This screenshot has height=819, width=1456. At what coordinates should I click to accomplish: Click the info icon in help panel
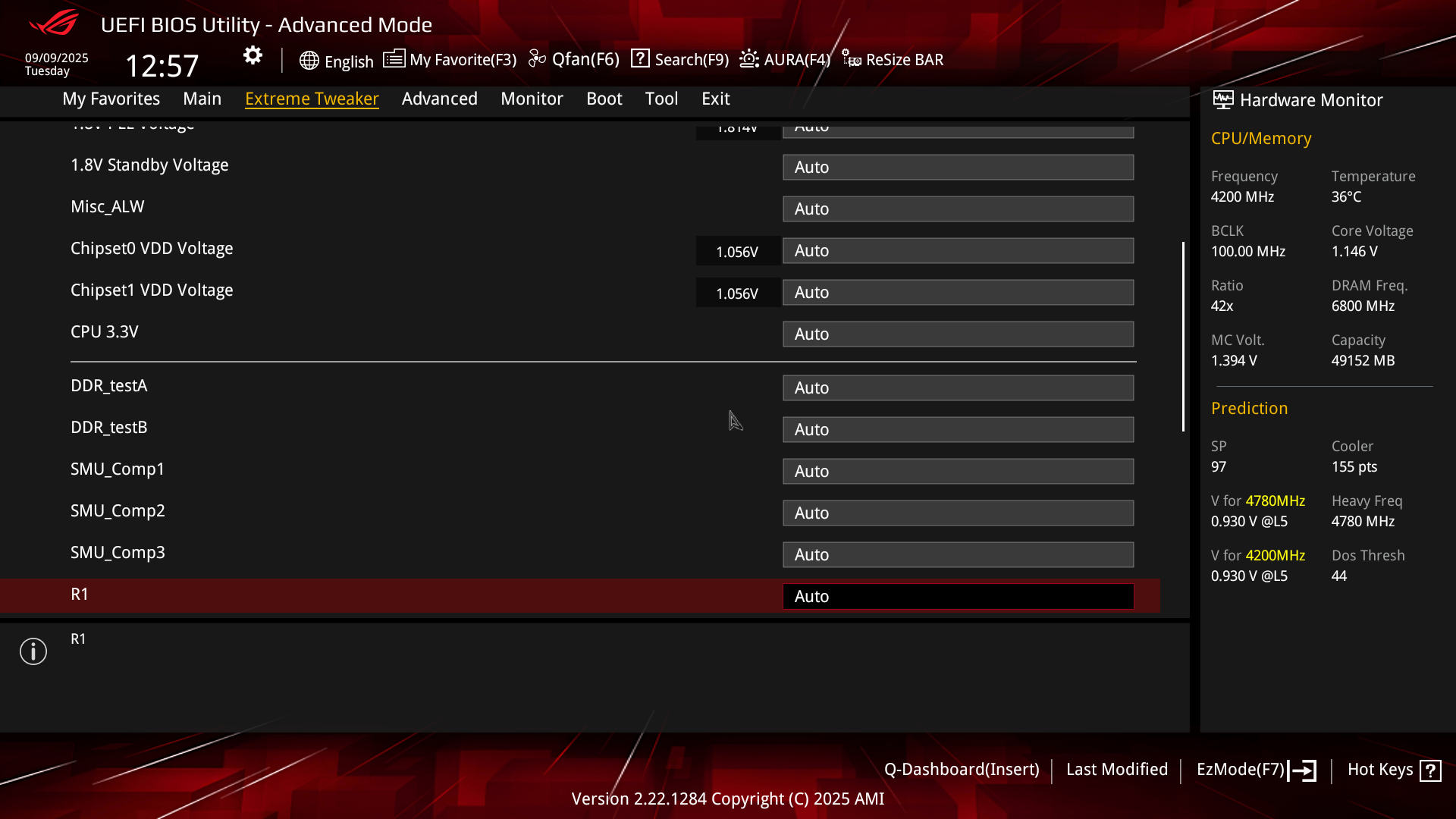(x=33, y=651)
